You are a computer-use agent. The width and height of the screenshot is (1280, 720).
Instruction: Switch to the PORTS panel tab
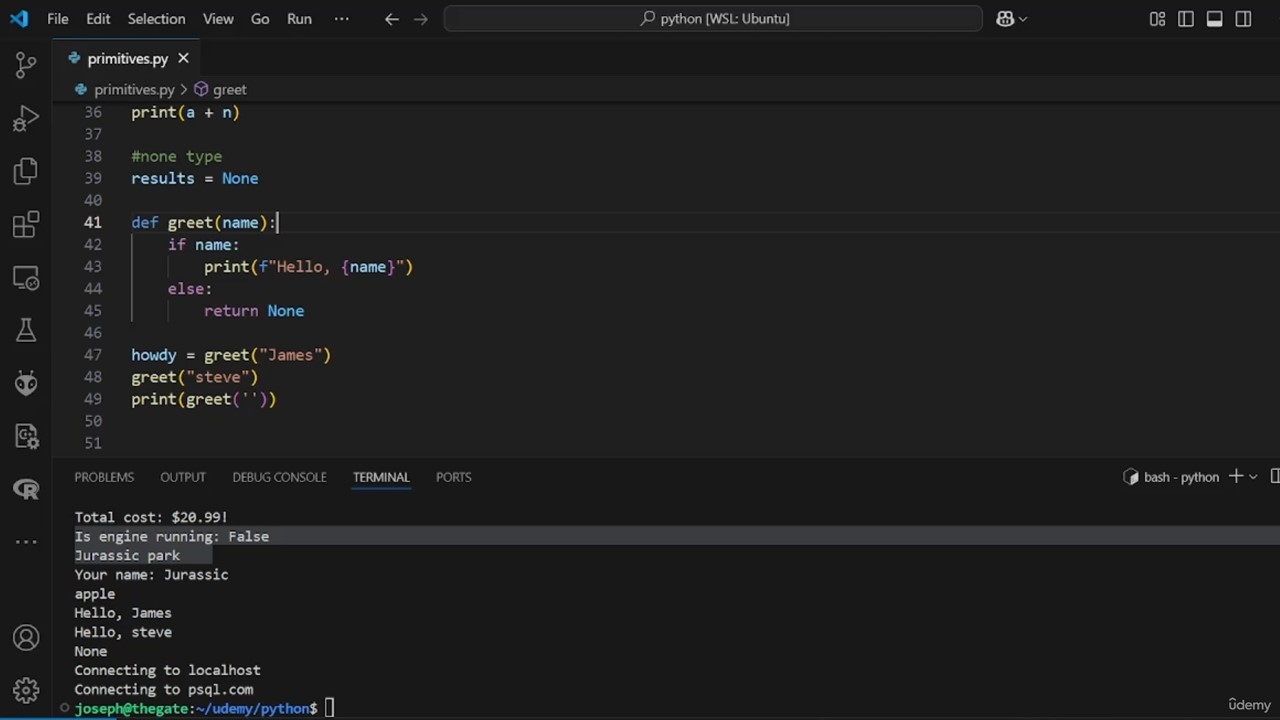453,477
